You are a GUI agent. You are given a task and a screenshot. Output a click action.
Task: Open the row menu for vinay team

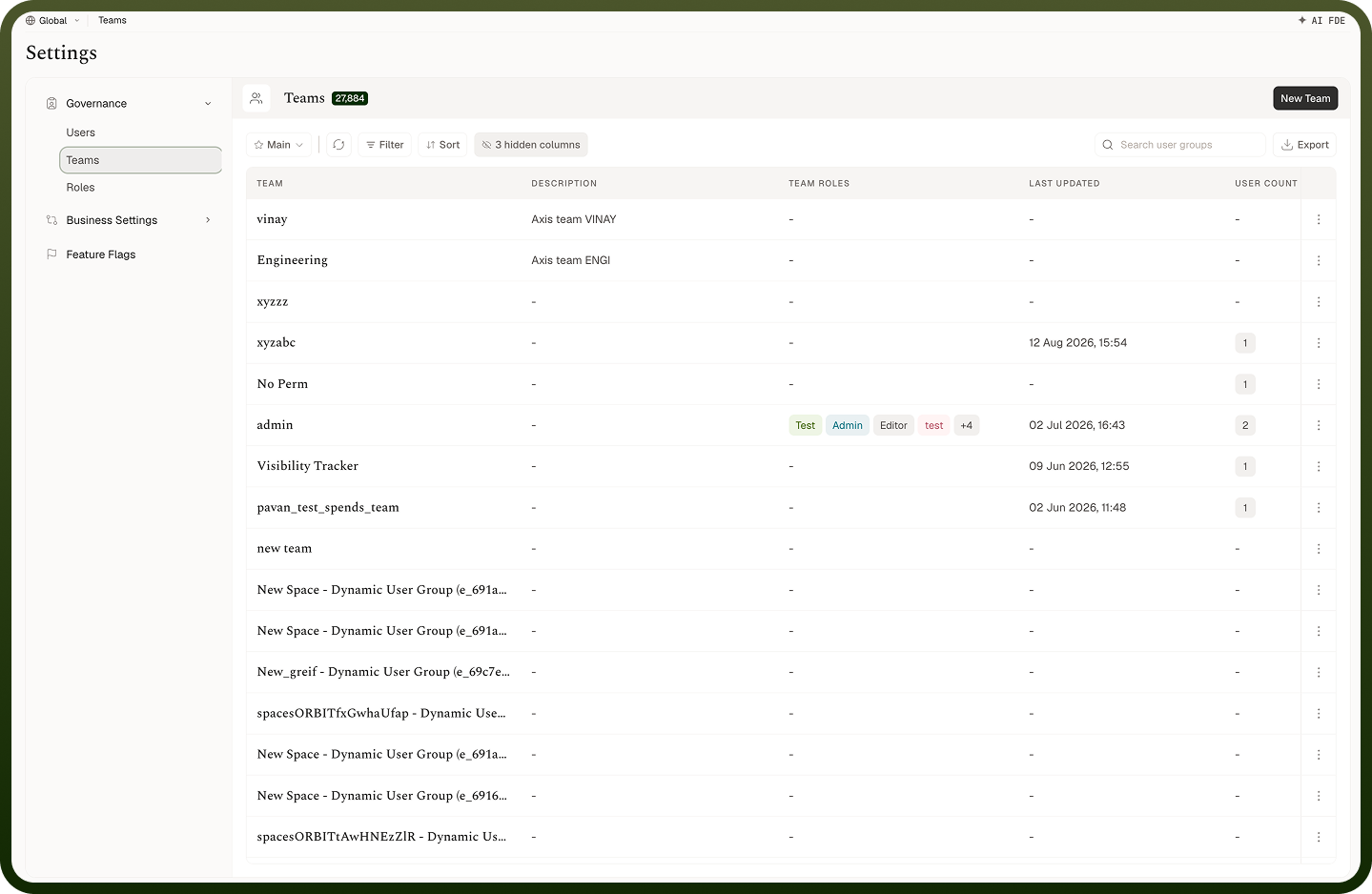click(1319, 219)
